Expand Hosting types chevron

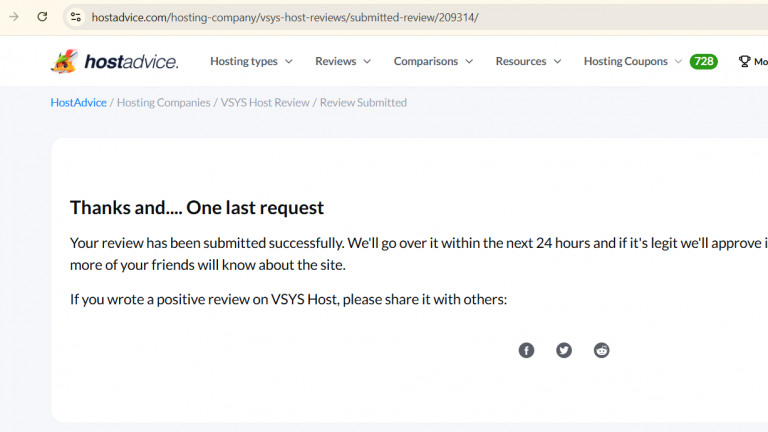pyautogui.click(x=289, y=62)
